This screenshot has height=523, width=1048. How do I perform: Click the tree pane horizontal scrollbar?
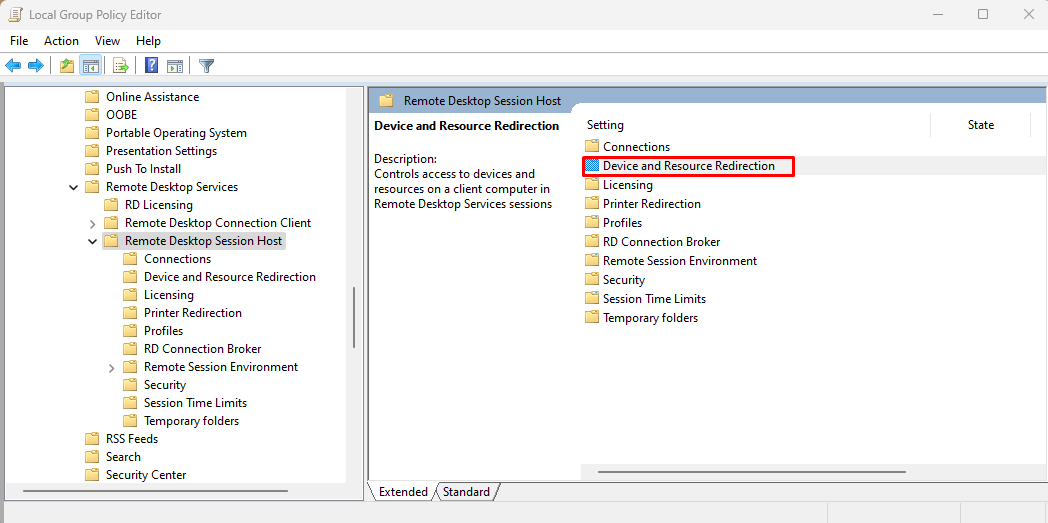pos(155,491)
